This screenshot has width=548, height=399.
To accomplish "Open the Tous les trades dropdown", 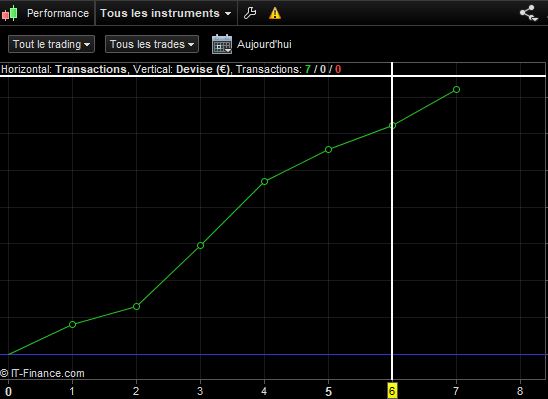I will [x=152, y=44].
